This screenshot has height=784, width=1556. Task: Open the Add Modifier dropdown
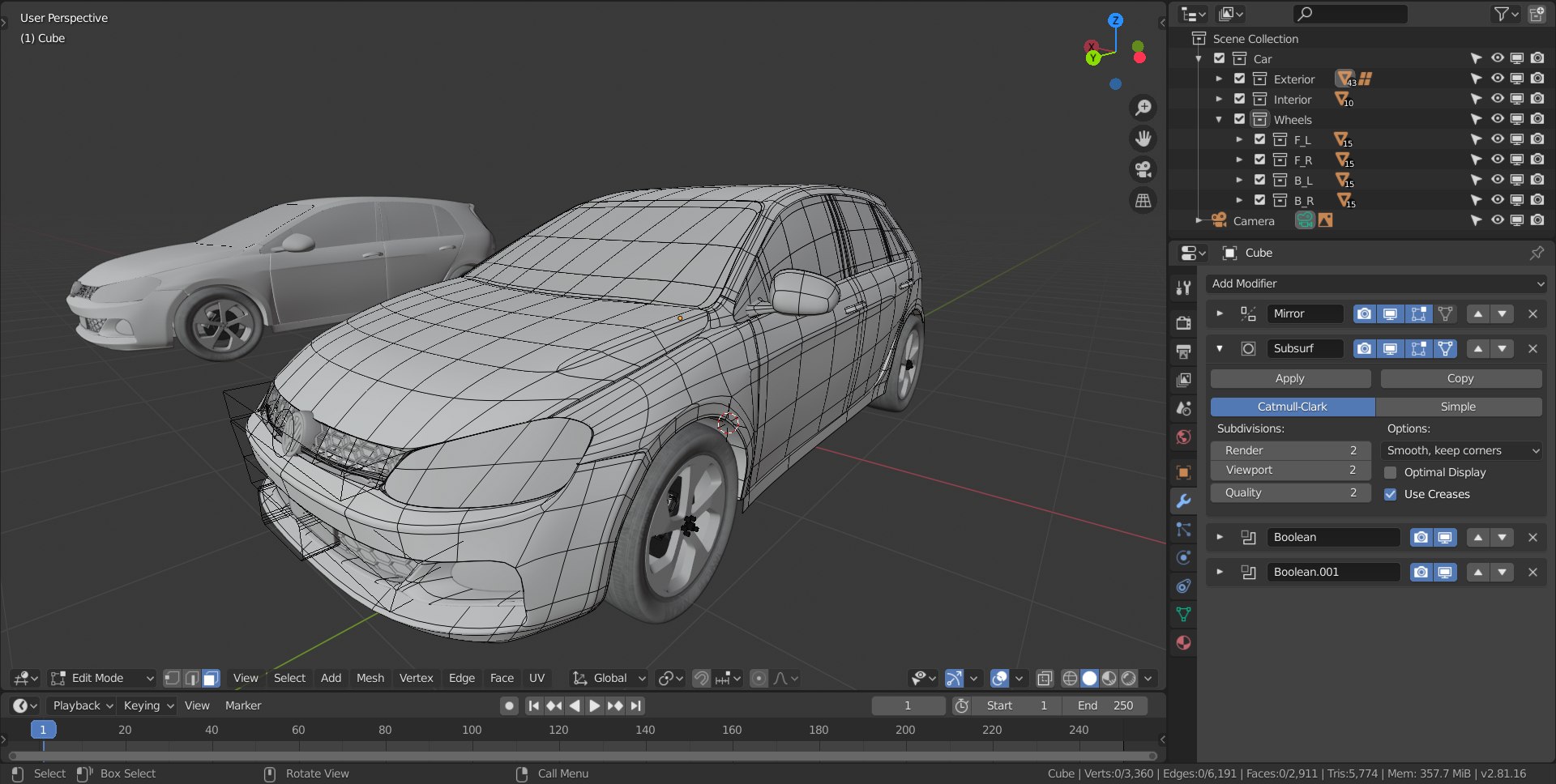1376,283
